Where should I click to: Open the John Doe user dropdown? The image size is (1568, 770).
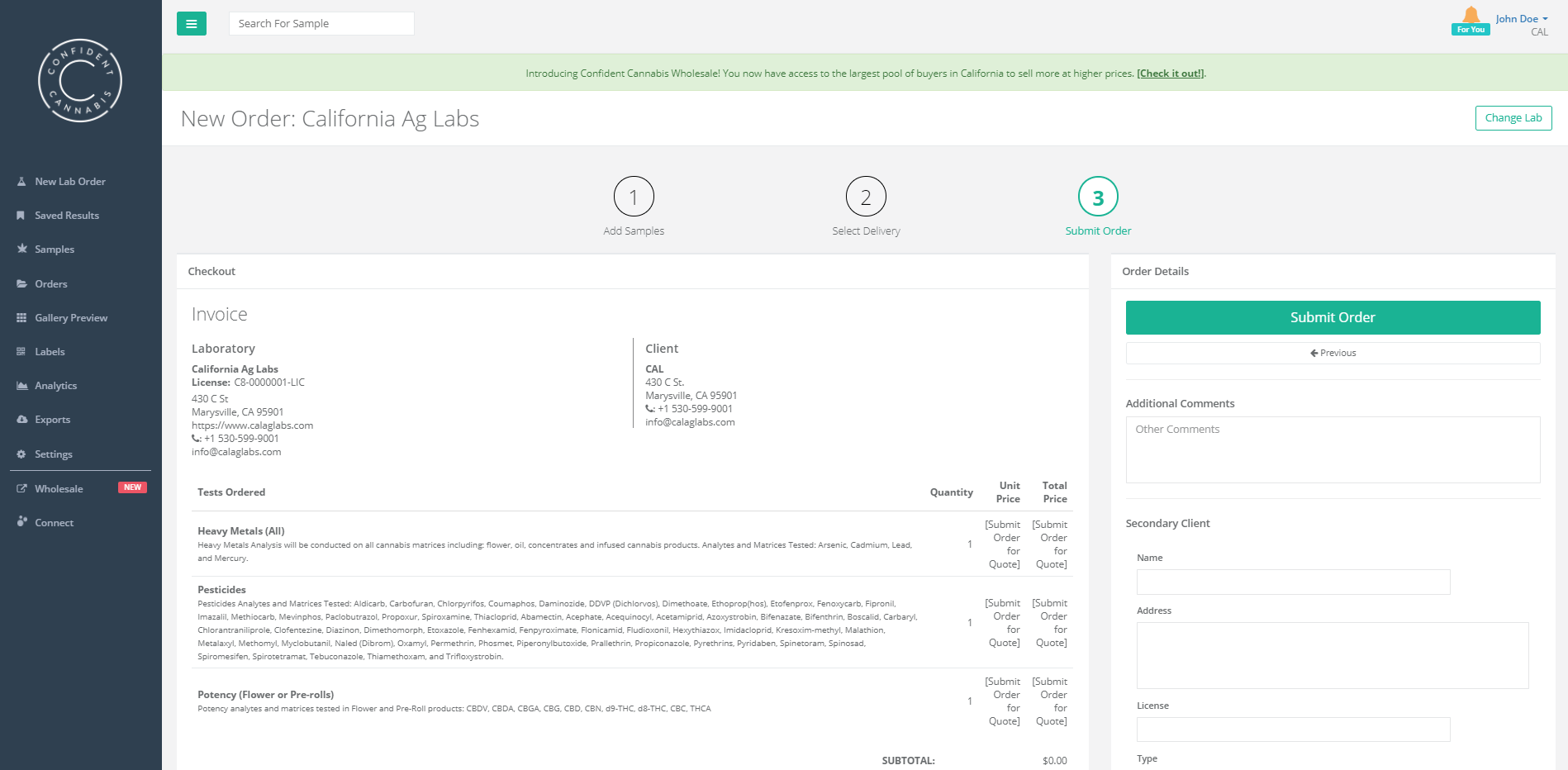coord(1522,19)
